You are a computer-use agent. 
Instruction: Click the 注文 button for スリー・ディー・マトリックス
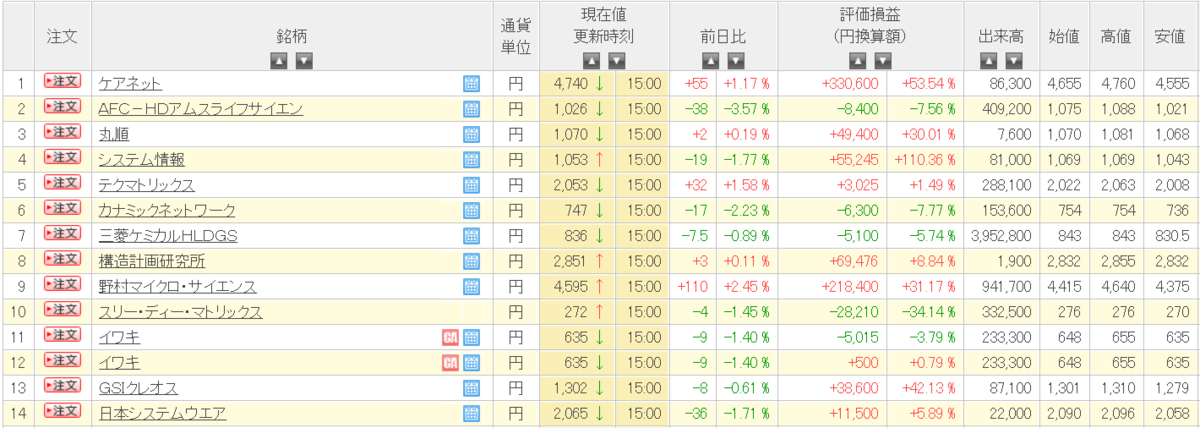[62, 309]
